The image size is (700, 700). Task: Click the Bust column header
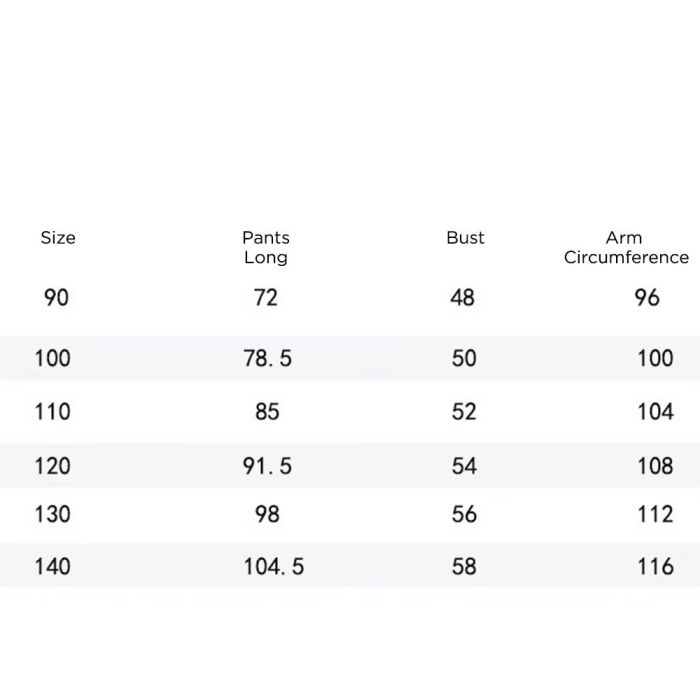[x=465, y=238]
